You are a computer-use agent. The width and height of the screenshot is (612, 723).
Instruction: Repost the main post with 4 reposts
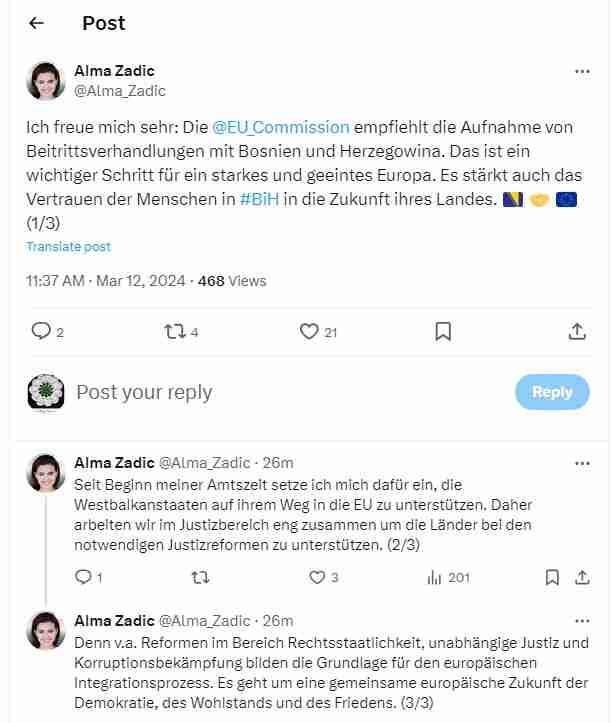[175, 331]
